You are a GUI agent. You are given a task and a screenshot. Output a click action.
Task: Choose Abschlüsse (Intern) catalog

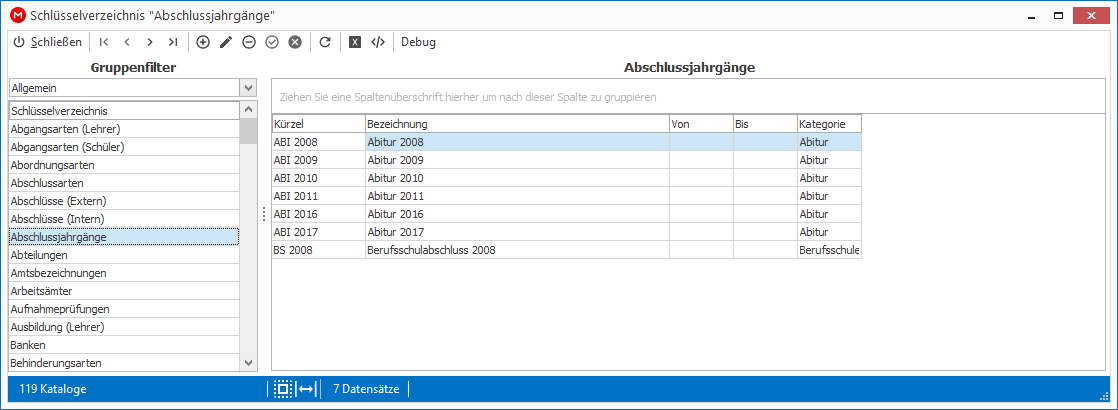tap(123, 219)
